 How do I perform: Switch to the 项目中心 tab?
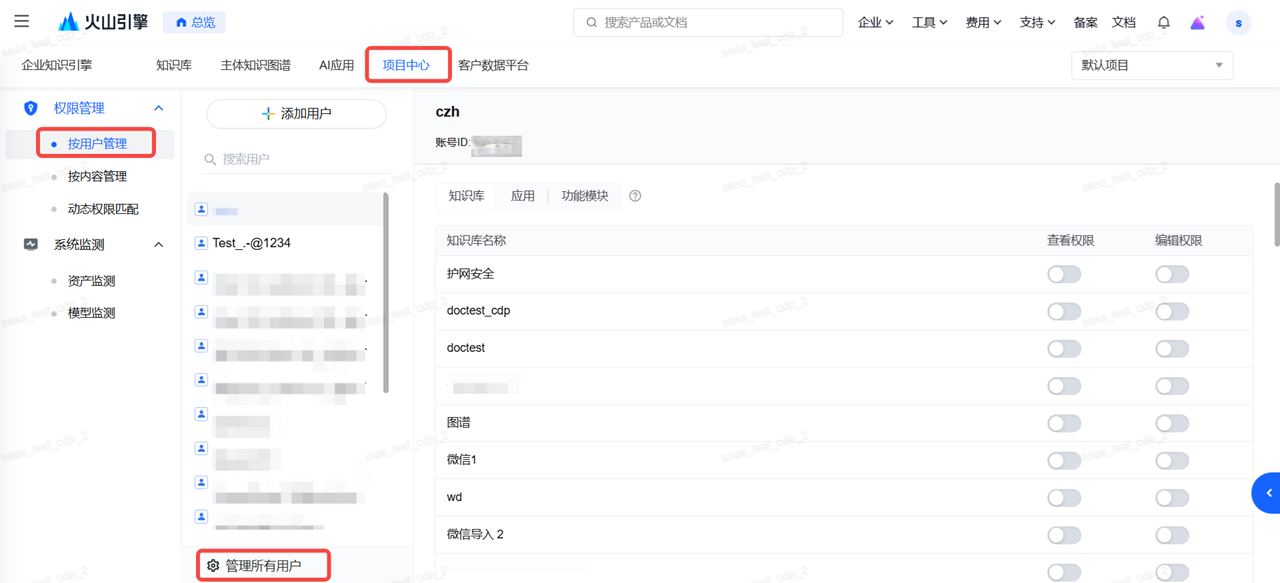click(x=406, y=65)
